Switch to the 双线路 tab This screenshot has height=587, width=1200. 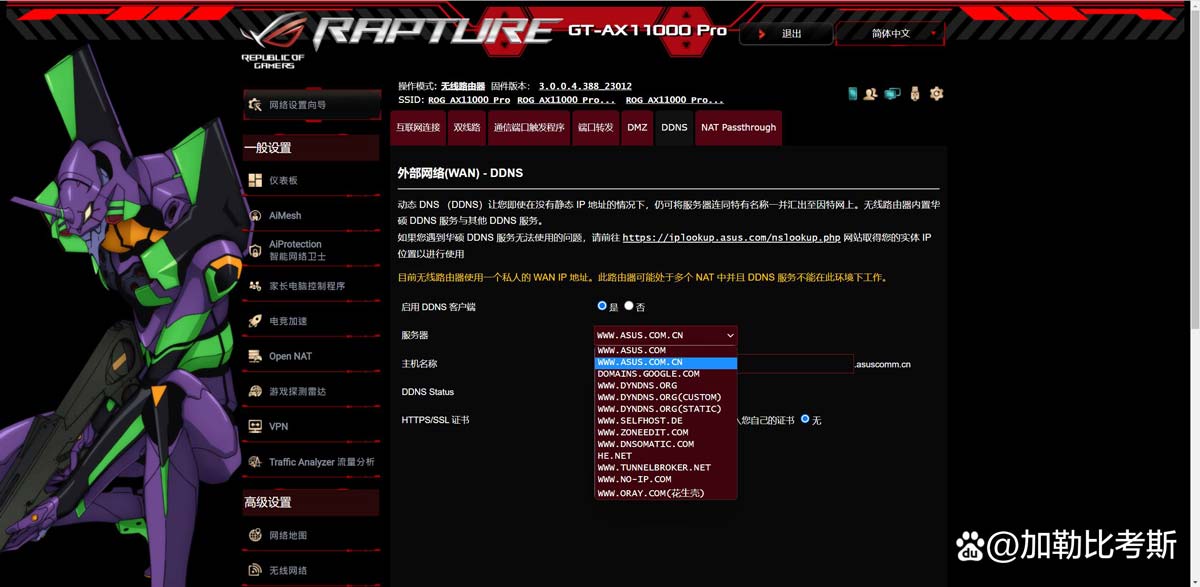(467, 128)
